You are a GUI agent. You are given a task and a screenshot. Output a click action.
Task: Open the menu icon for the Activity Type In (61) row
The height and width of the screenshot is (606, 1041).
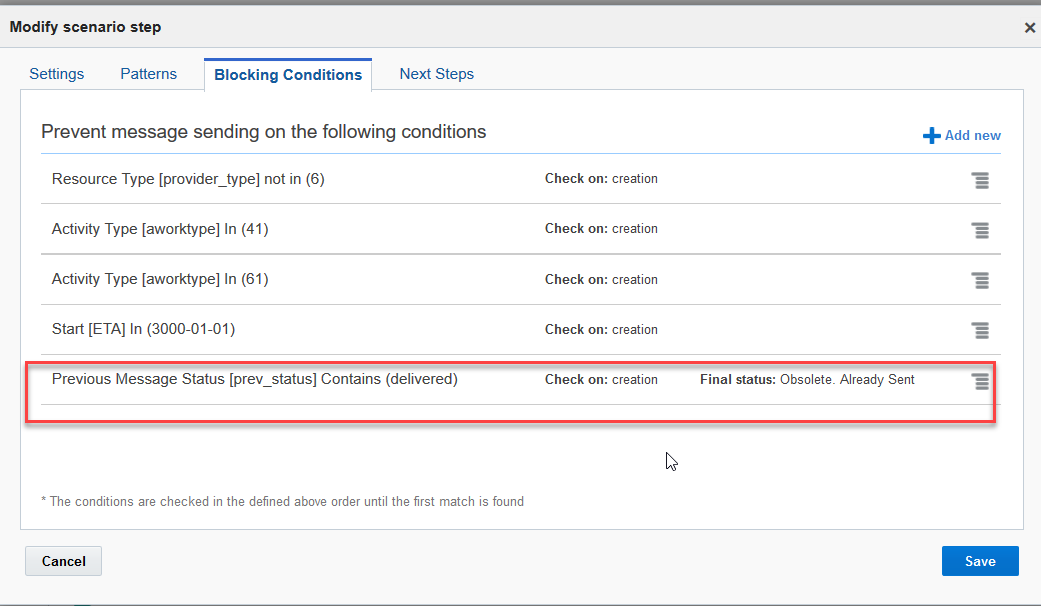point(980,280)
